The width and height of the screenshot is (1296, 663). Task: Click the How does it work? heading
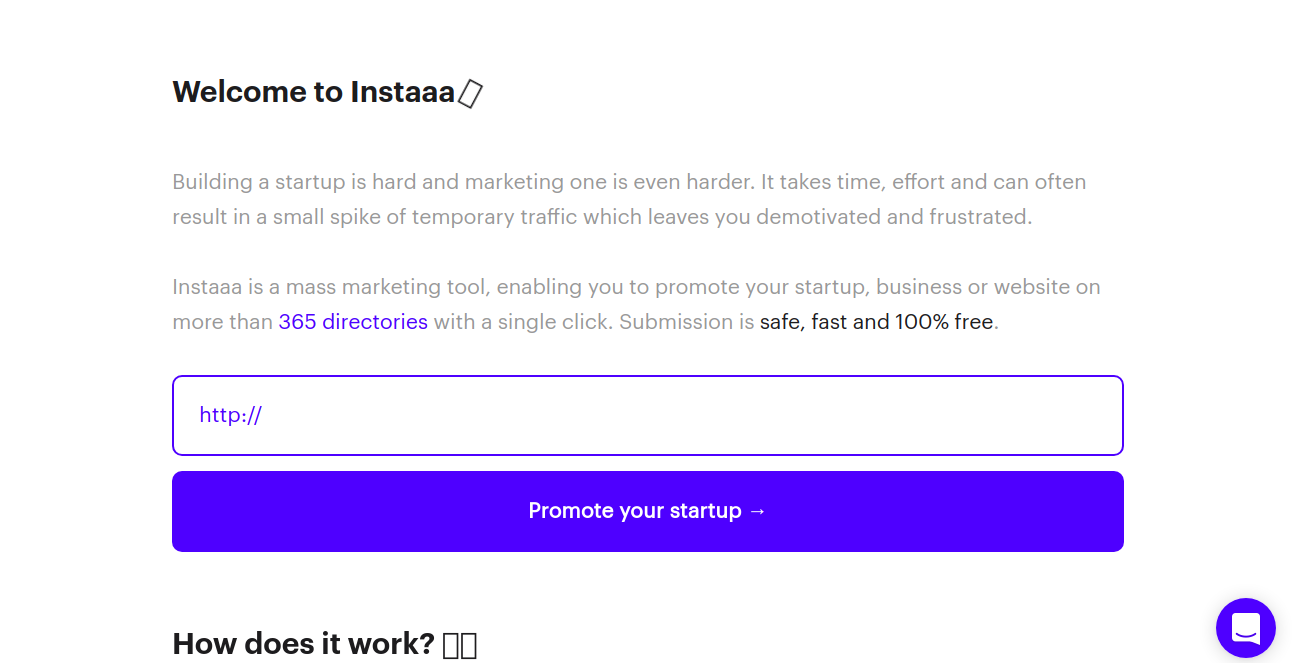(x=303, y=643)
